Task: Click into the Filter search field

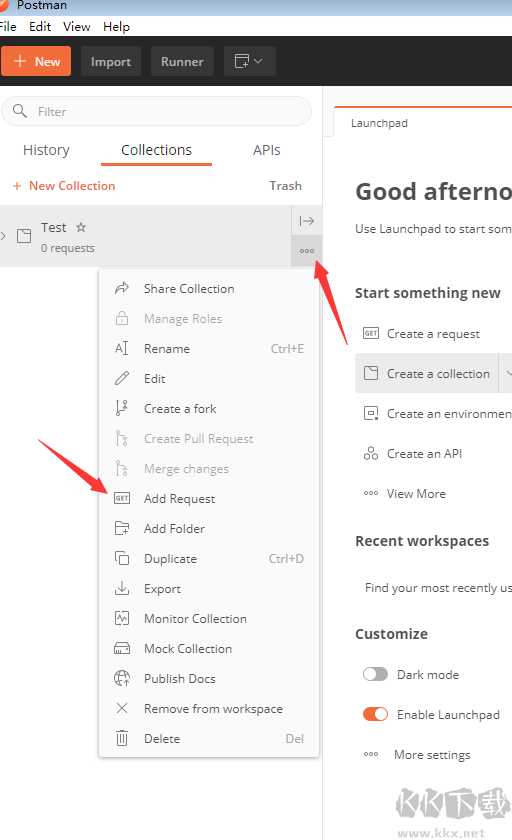Action: pyautogui.click(x=156, y=111)
